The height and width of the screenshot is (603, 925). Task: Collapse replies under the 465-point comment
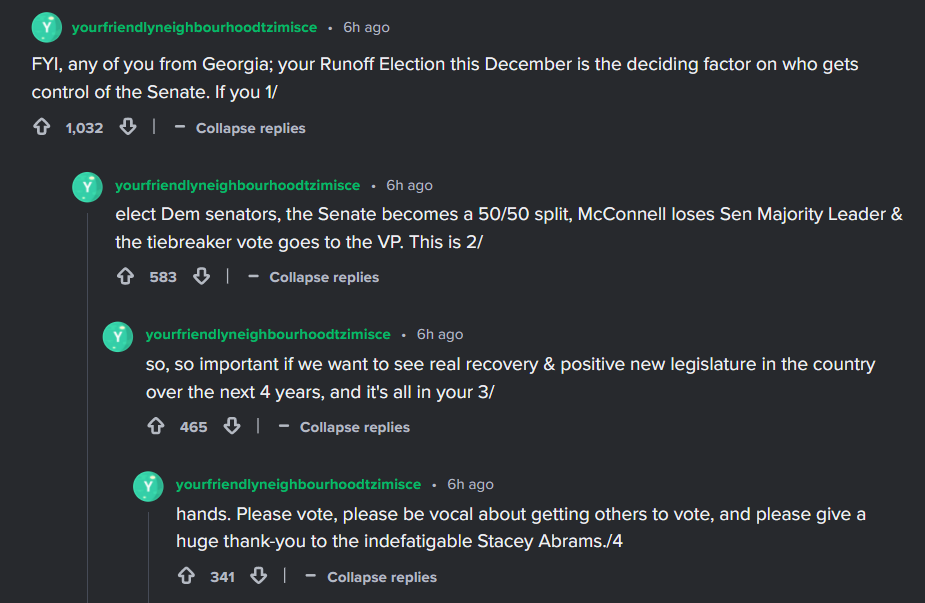click(344, 427)
